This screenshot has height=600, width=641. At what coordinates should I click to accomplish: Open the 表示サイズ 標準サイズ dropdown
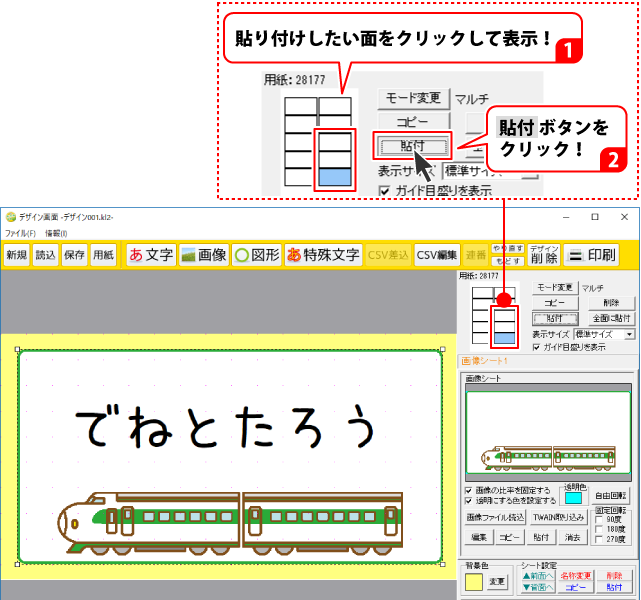tap(605, 334)
